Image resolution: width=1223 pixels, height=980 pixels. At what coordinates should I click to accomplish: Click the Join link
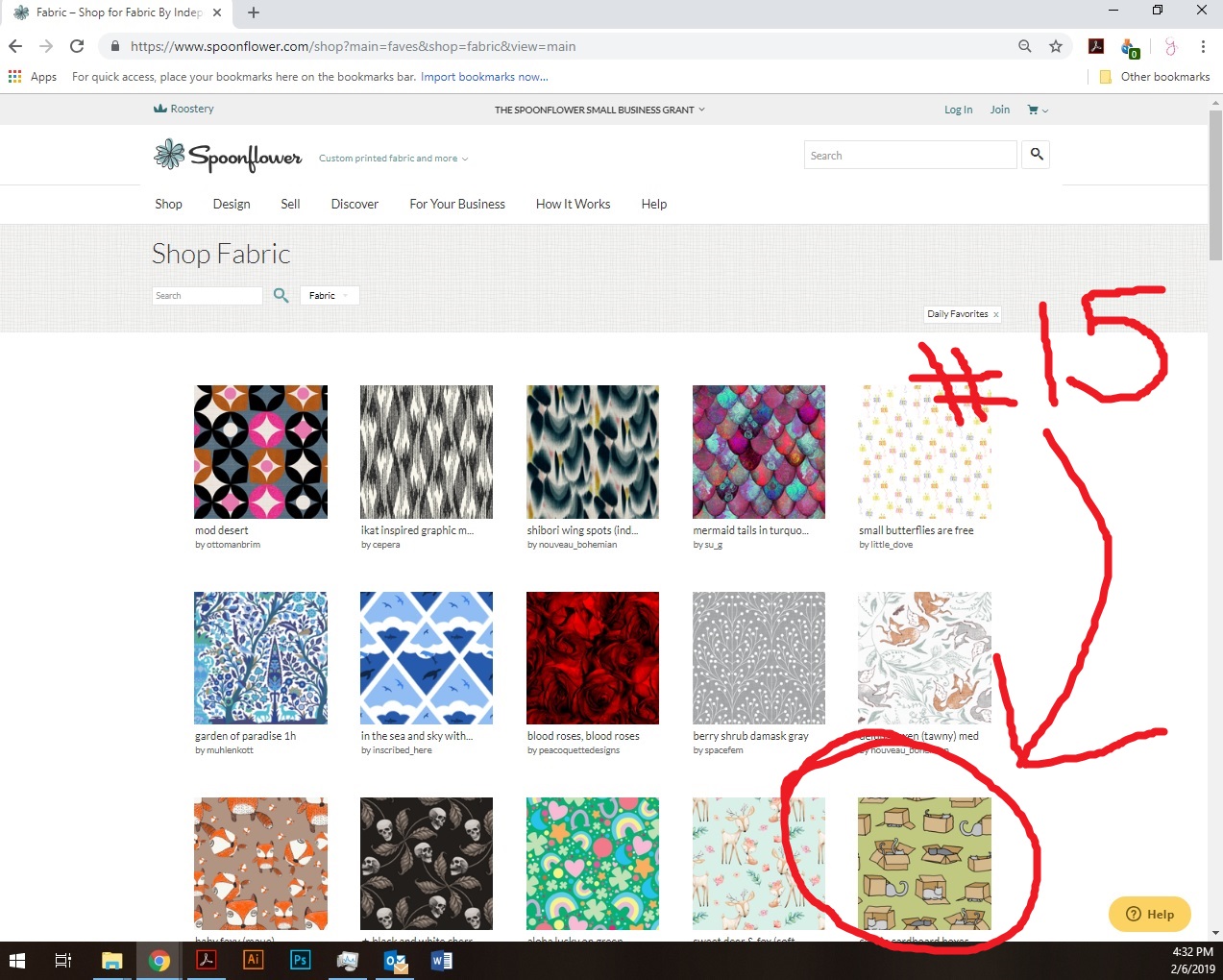pyautogui.click(x=1000, y=110)
